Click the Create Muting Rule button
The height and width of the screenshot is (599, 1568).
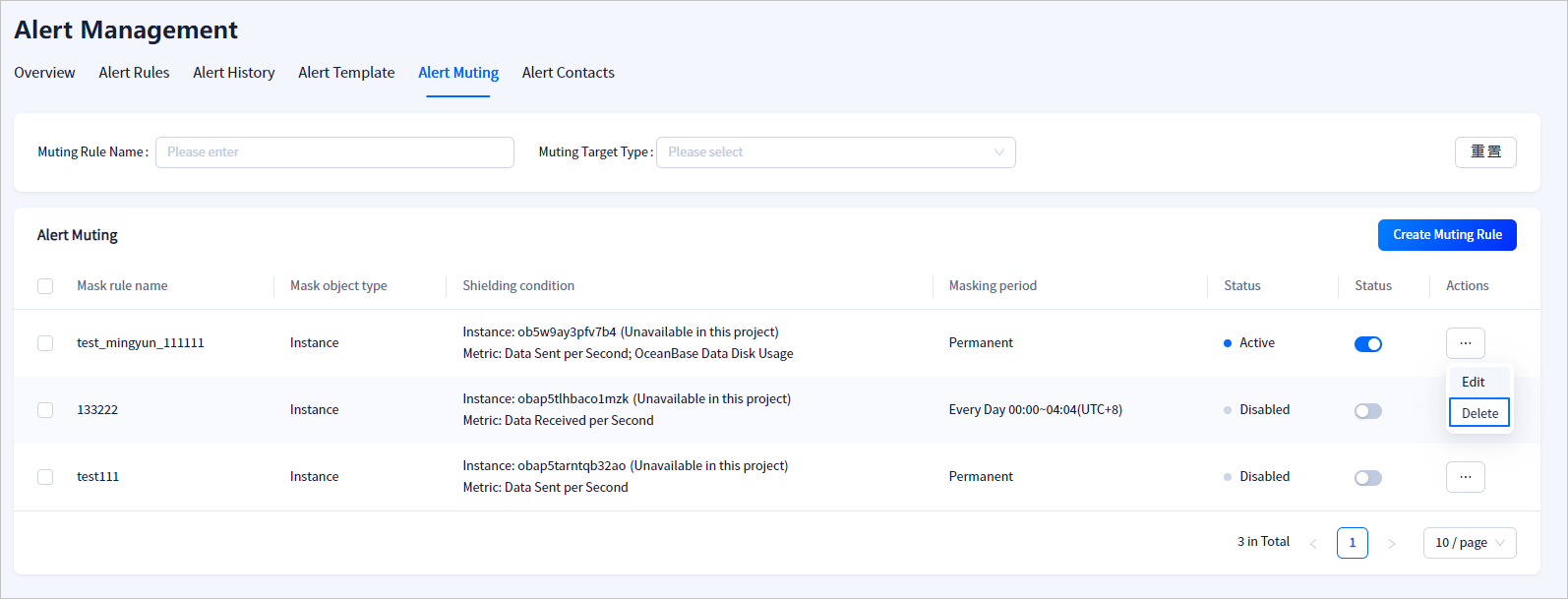[1446, 235]
